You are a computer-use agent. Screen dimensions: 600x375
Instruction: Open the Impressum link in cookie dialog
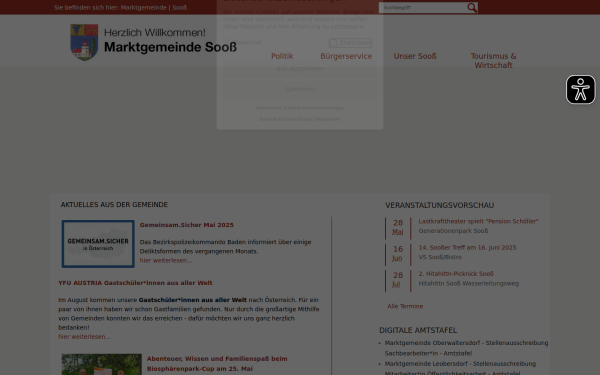tap(327, 119)
